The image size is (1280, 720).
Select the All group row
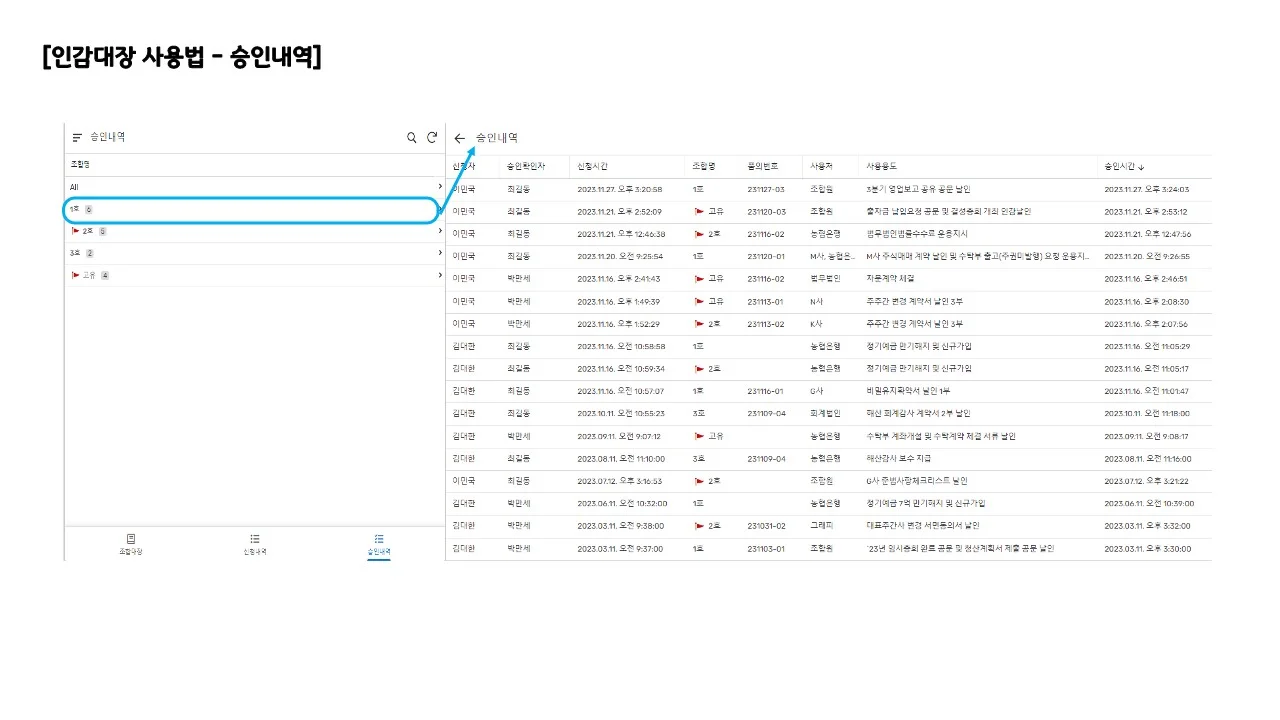(254, 187)
